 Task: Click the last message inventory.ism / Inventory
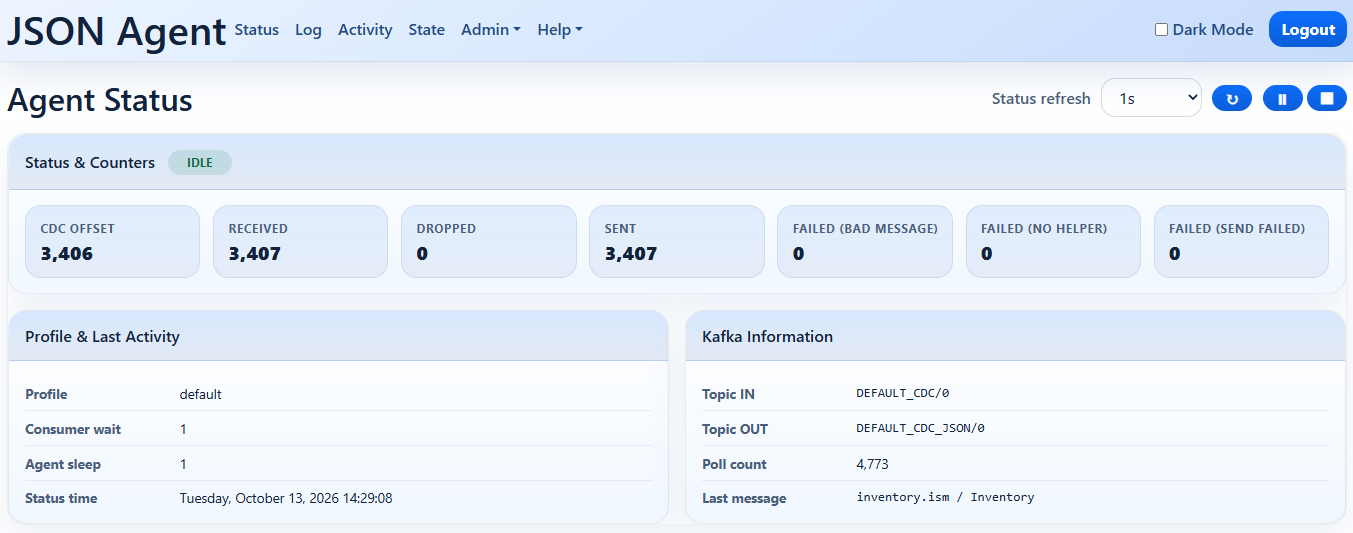coord(945,497)
